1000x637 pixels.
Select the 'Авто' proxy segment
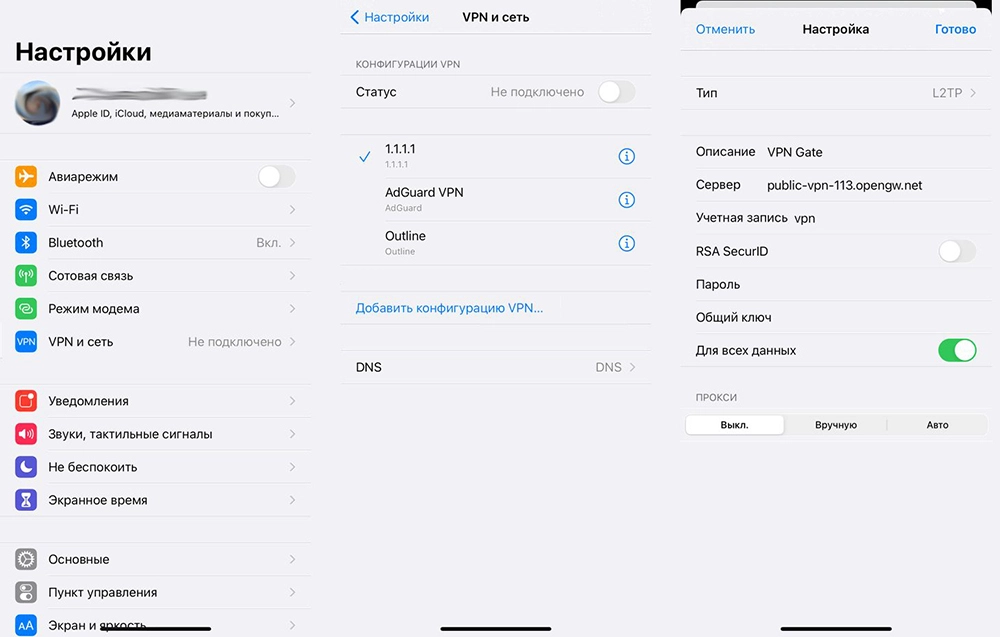(937, 425)
